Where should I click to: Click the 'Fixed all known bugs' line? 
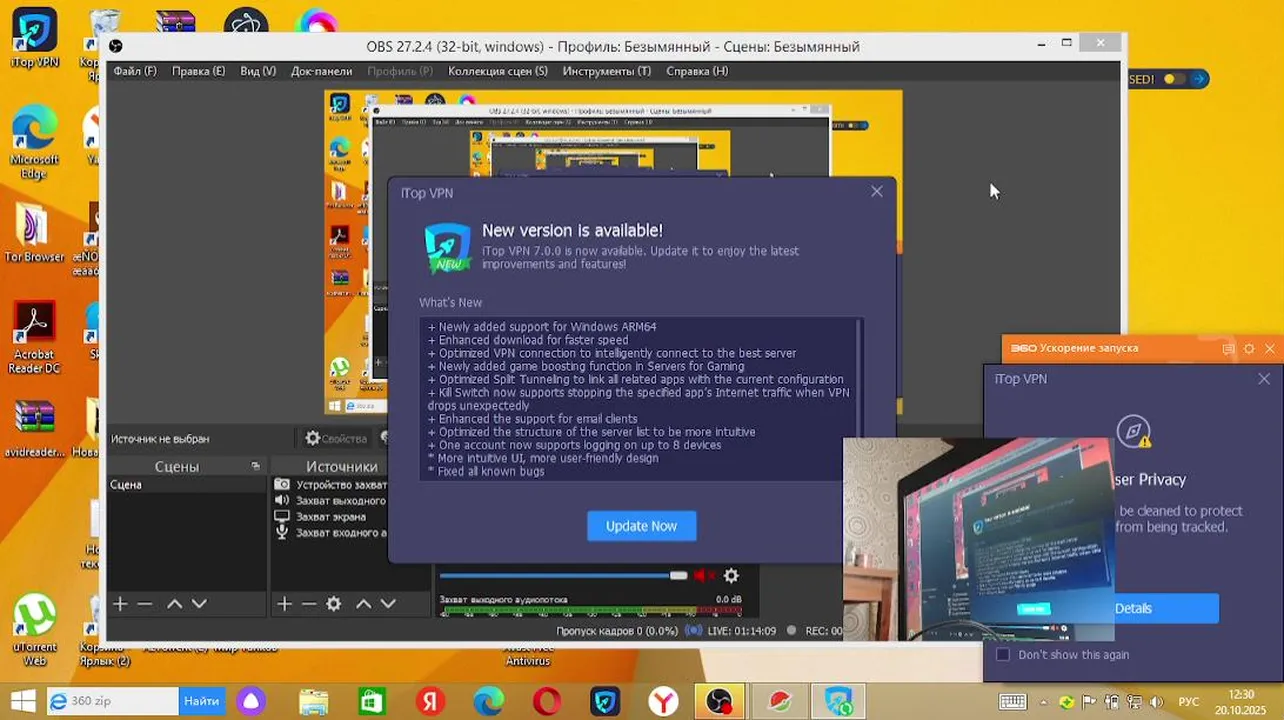(x=486, y=471)
